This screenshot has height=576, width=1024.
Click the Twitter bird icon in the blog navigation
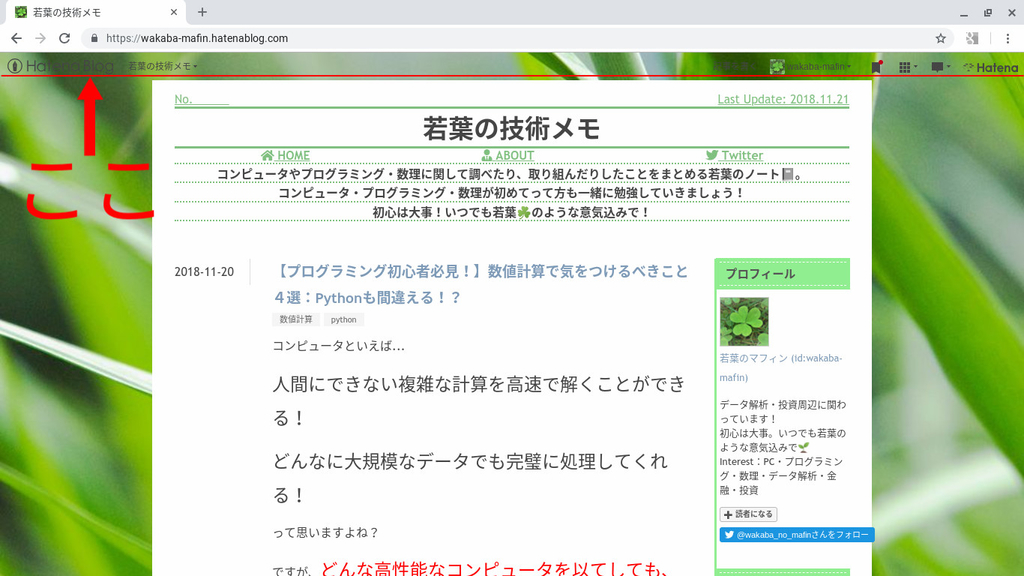pos(710,155)
